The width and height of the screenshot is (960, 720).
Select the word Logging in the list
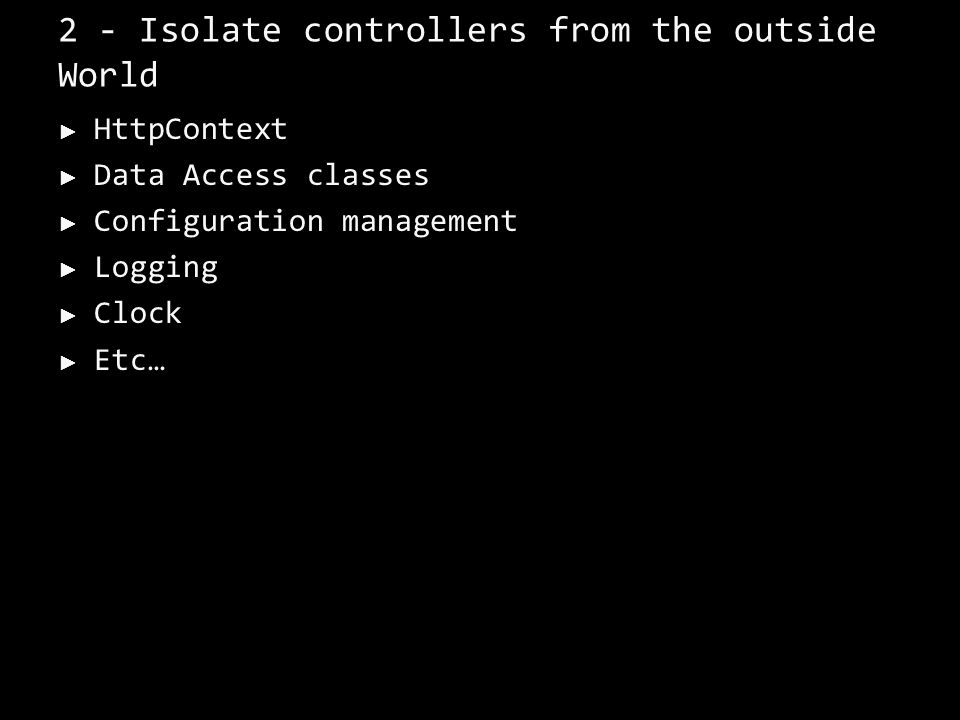coord(156,268)
